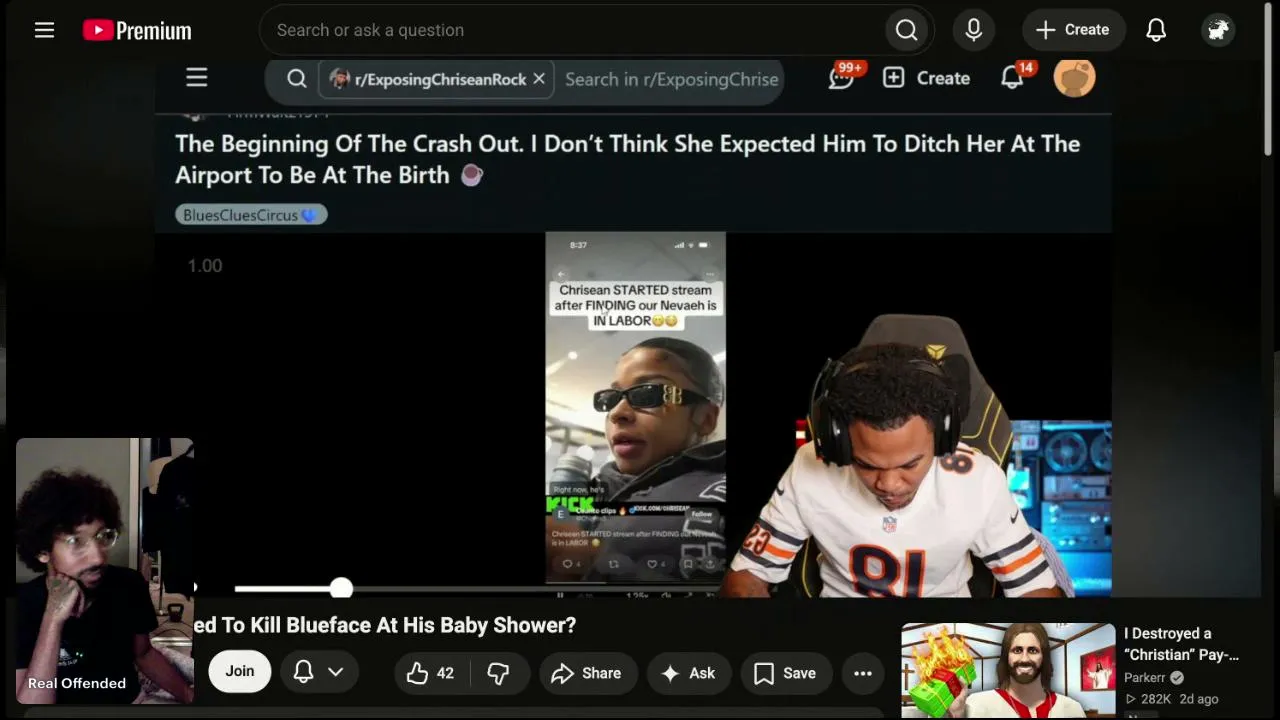Open the Ask AI button
Screen dimensions: 1280x720
pos(688,673)
